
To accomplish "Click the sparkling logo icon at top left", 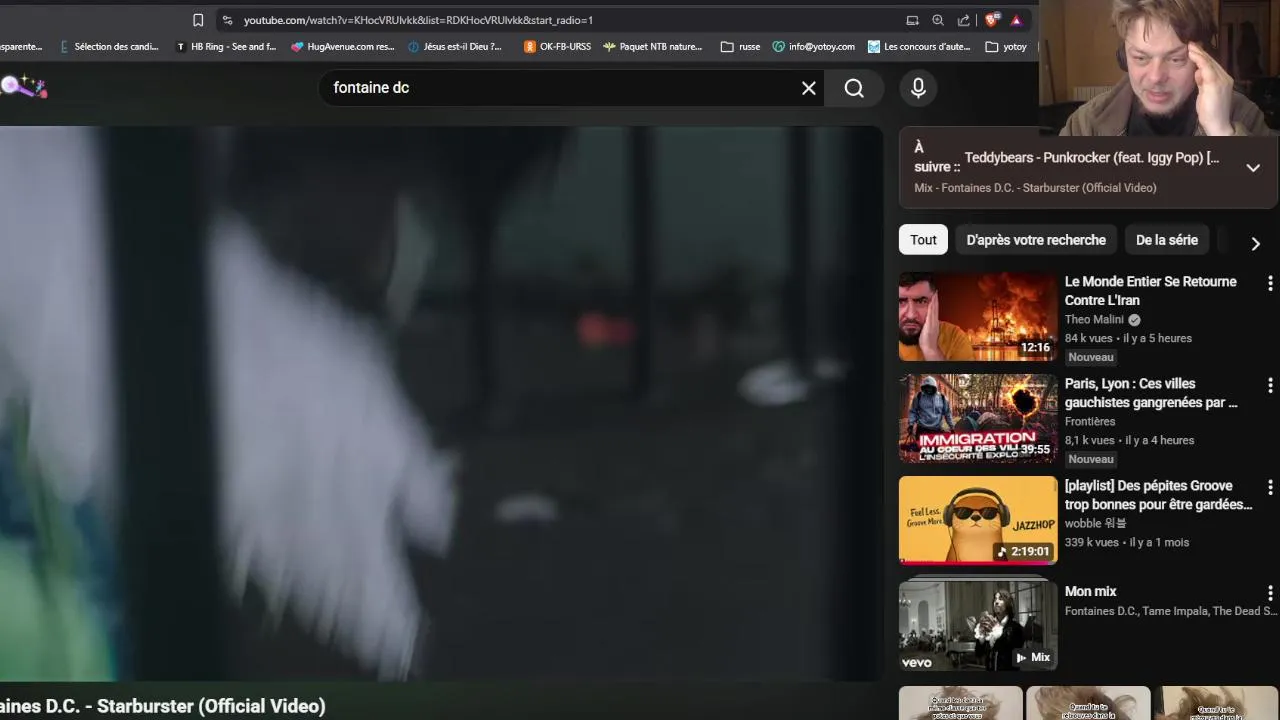I will click(x=23, y=87).
